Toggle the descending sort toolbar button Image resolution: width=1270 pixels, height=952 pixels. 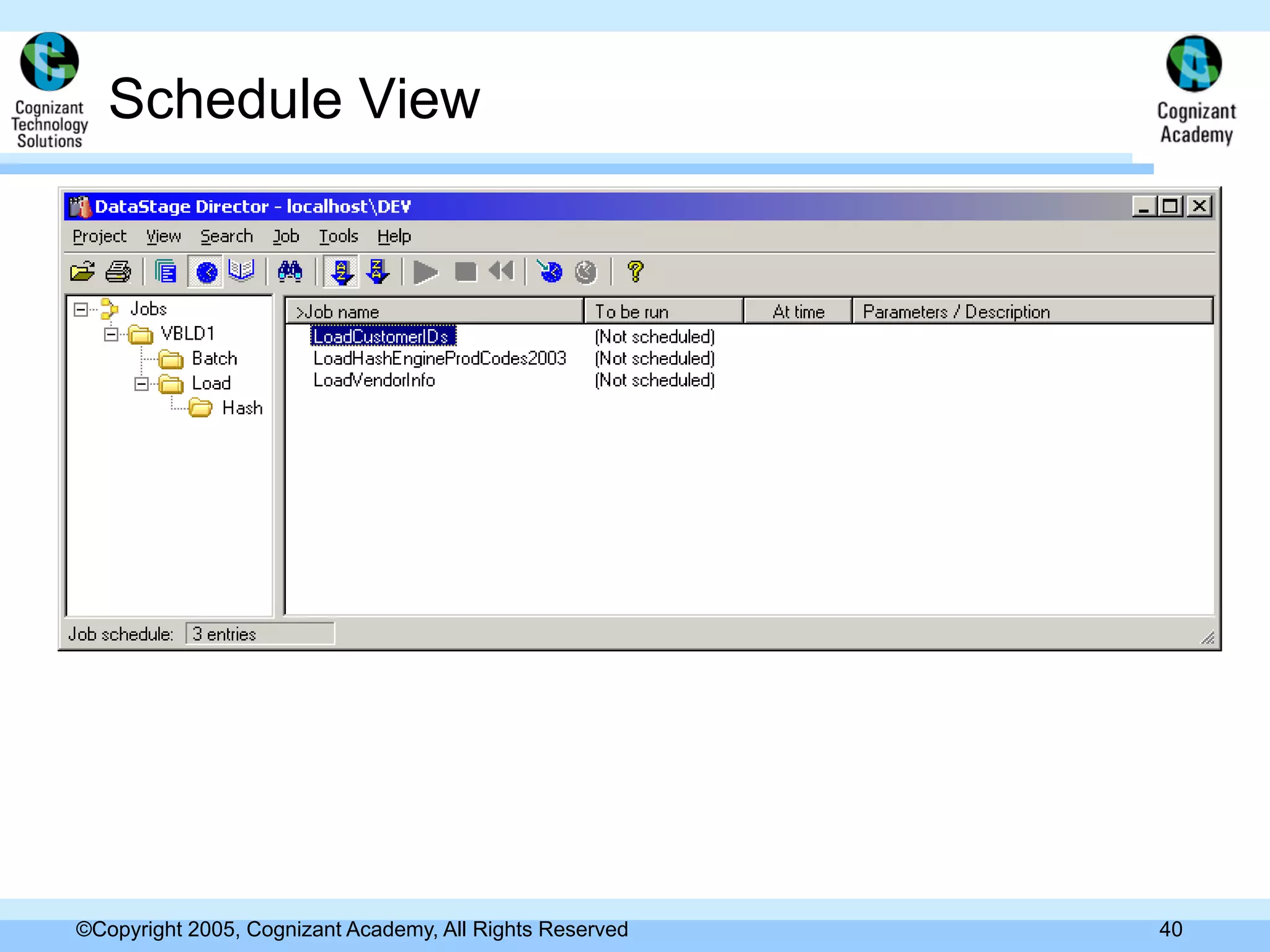pyautogui.click(x=377, y=271)
